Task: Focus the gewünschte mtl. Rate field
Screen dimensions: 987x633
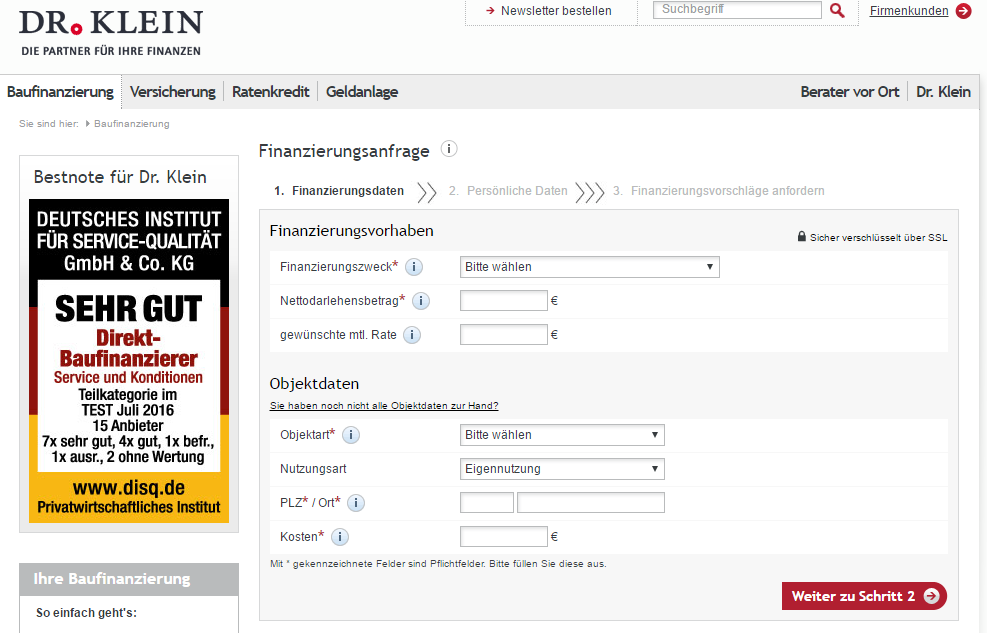Action: pyautogui.click(x=504, y=335)
